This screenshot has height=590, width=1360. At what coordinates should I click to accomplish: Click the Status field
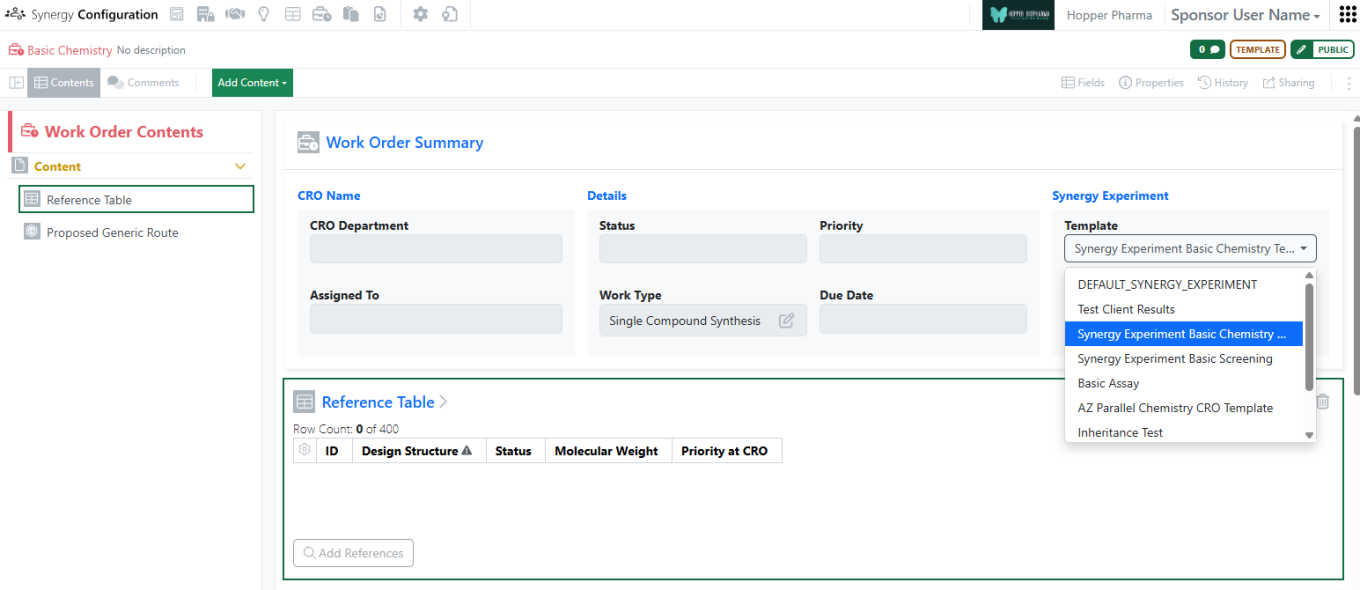point(703,249)
